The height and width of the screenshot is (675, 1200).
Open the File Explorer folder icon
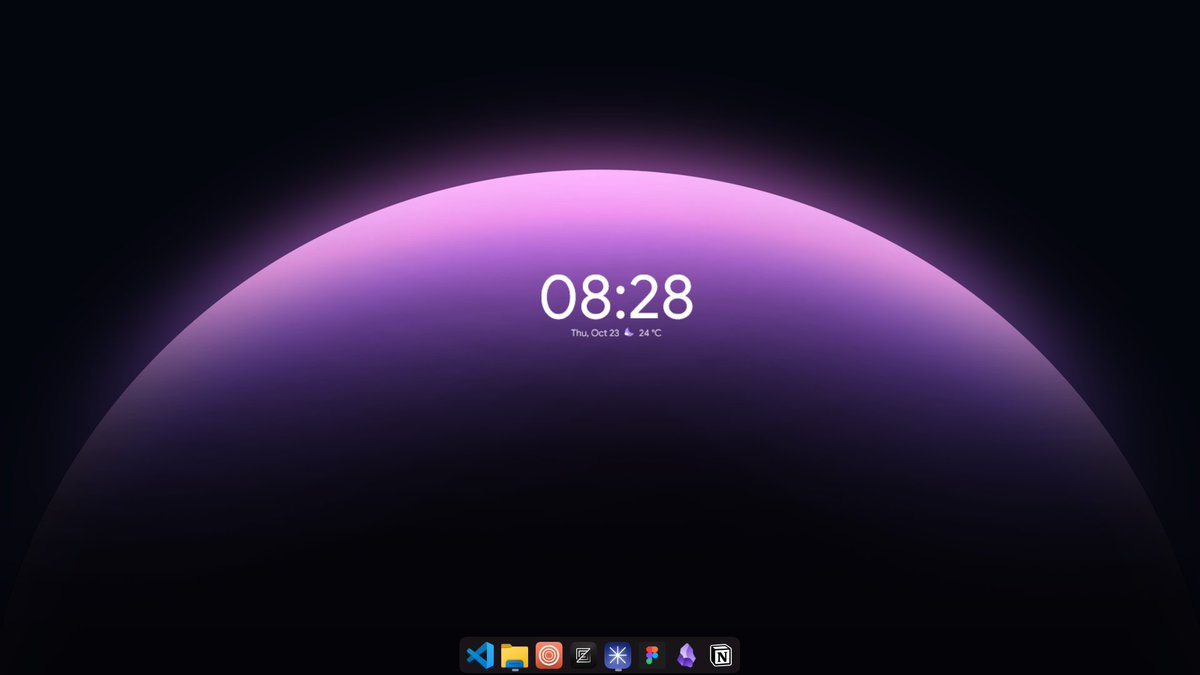[514, 656]
